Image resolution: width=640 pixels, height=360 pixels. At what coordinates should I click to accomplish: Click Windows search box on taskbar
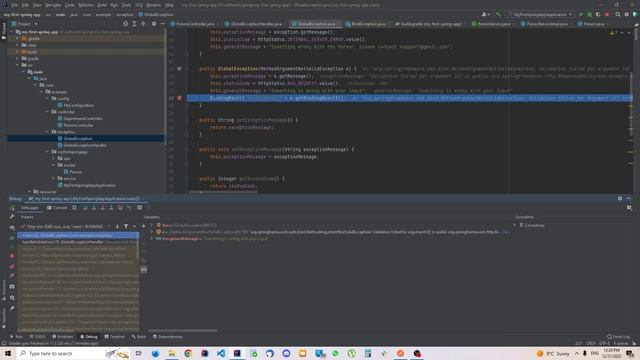pos(73,353)
